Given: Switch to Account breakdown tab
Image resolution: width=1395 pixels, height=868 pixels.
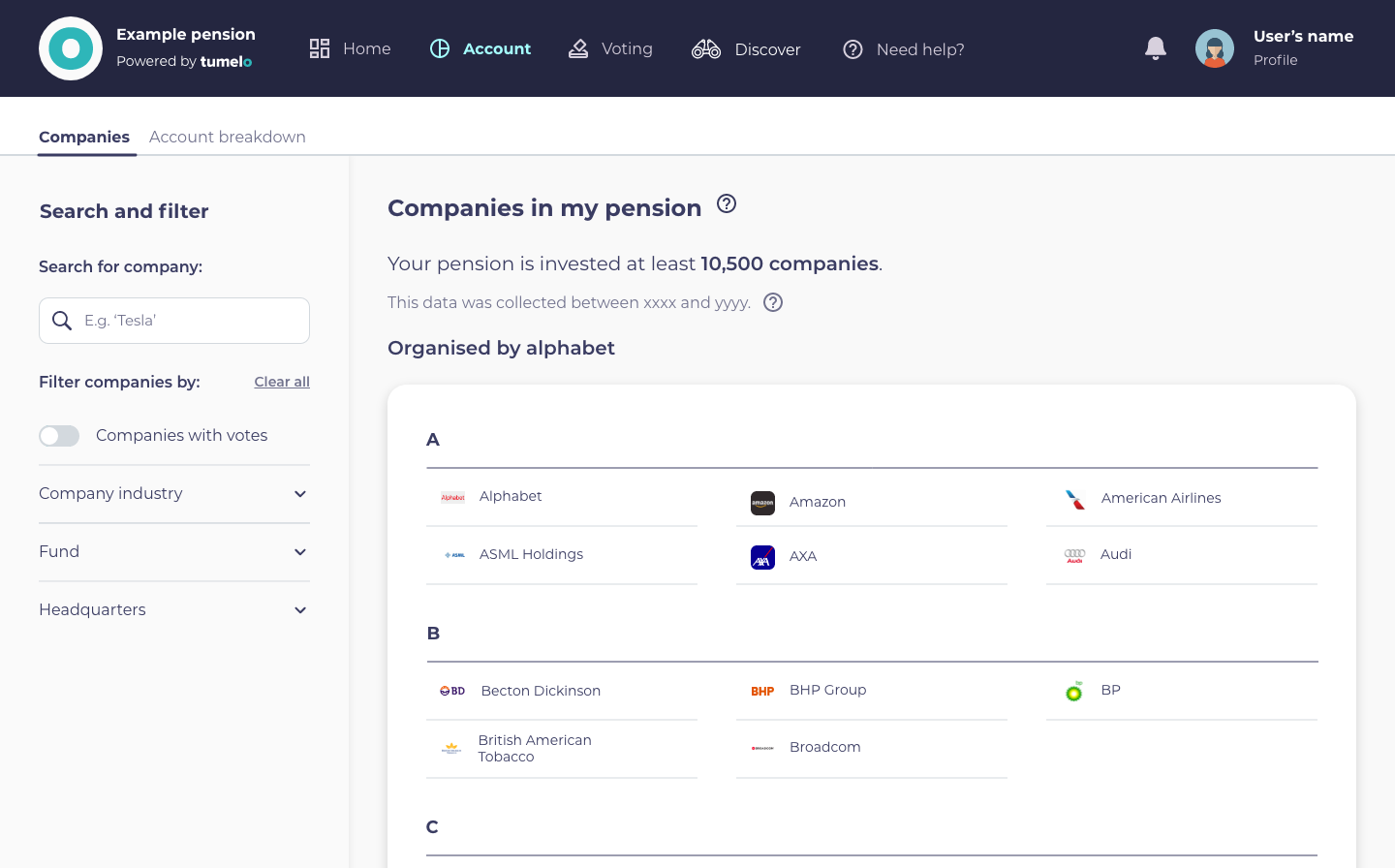Looking at the screenshot, I should 228,137.
